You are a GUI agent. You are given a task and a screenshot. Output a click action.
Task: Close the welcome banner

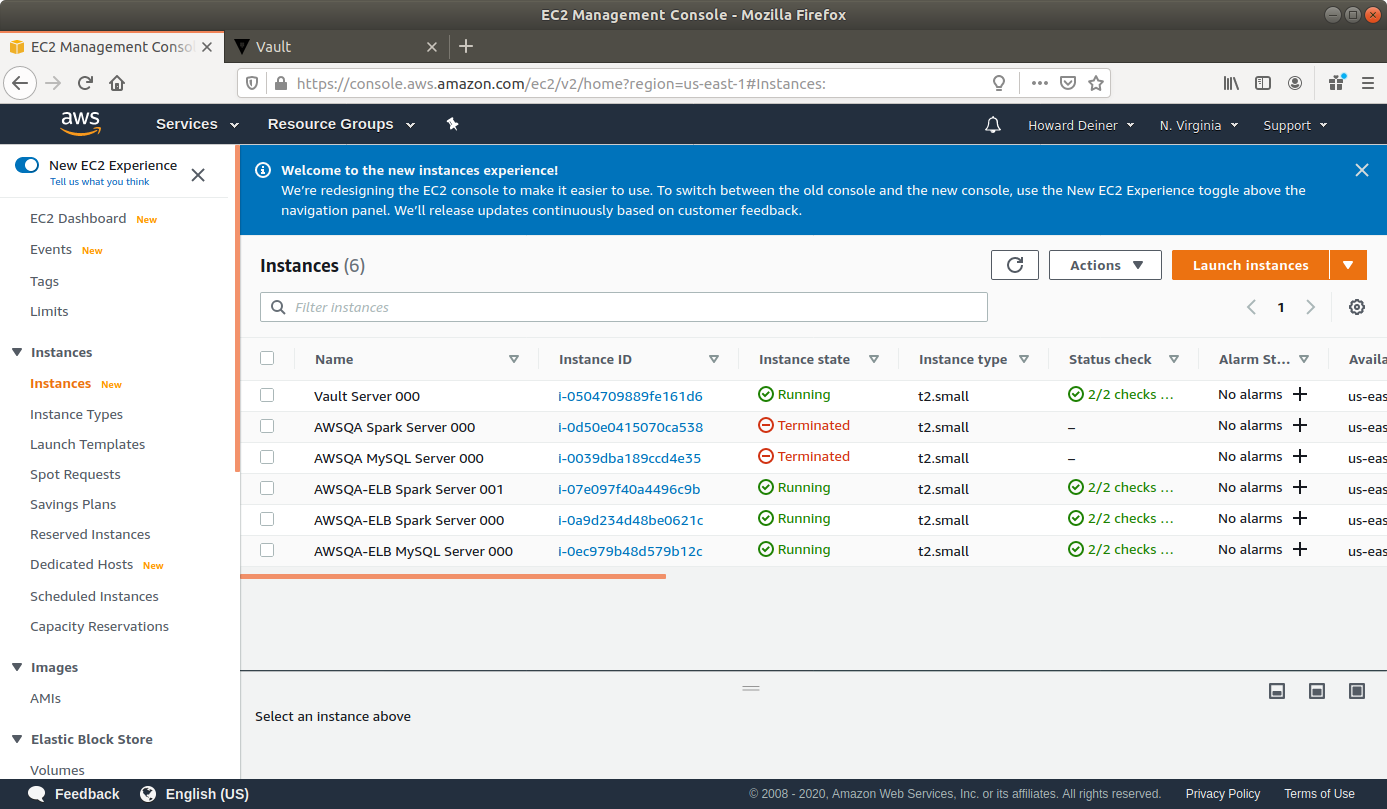[x=1362, y=170]
